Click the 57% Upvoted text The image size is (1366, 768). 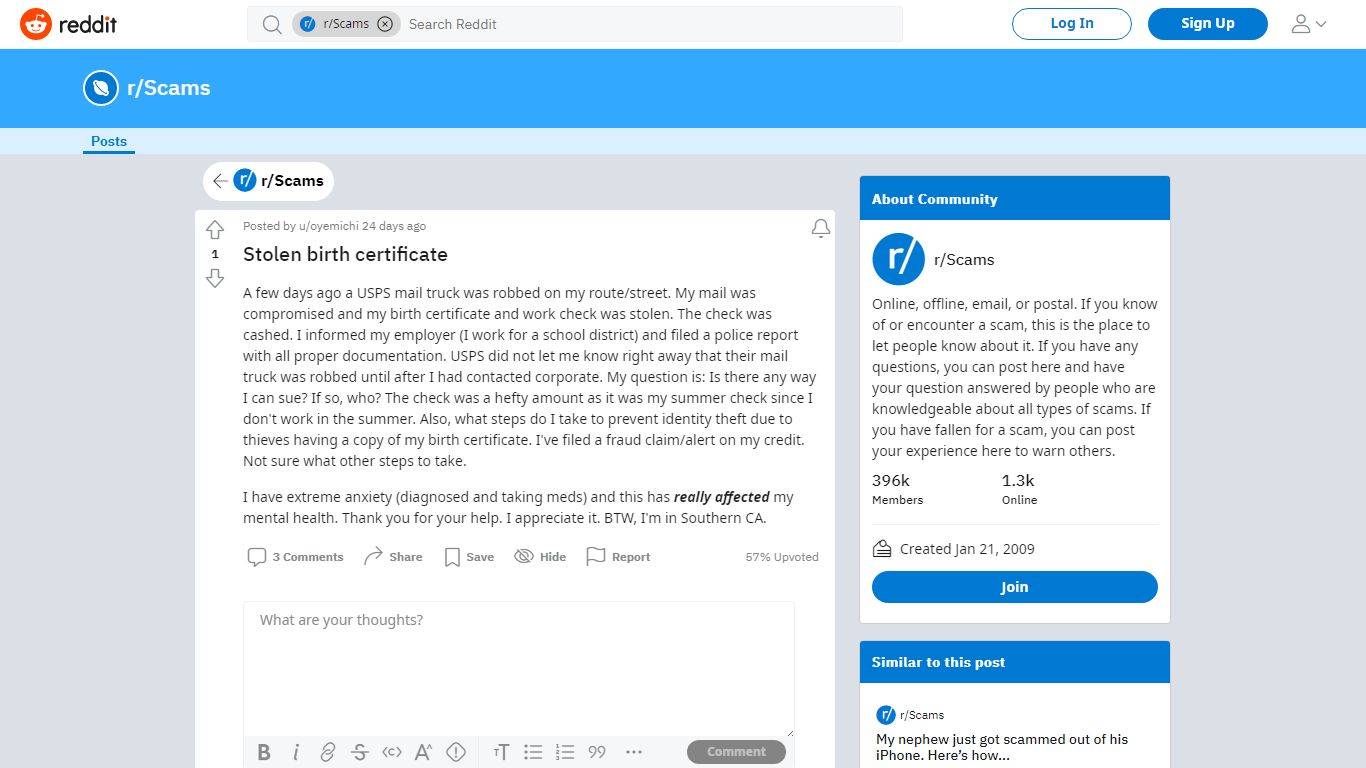click(x=782, y=557)
